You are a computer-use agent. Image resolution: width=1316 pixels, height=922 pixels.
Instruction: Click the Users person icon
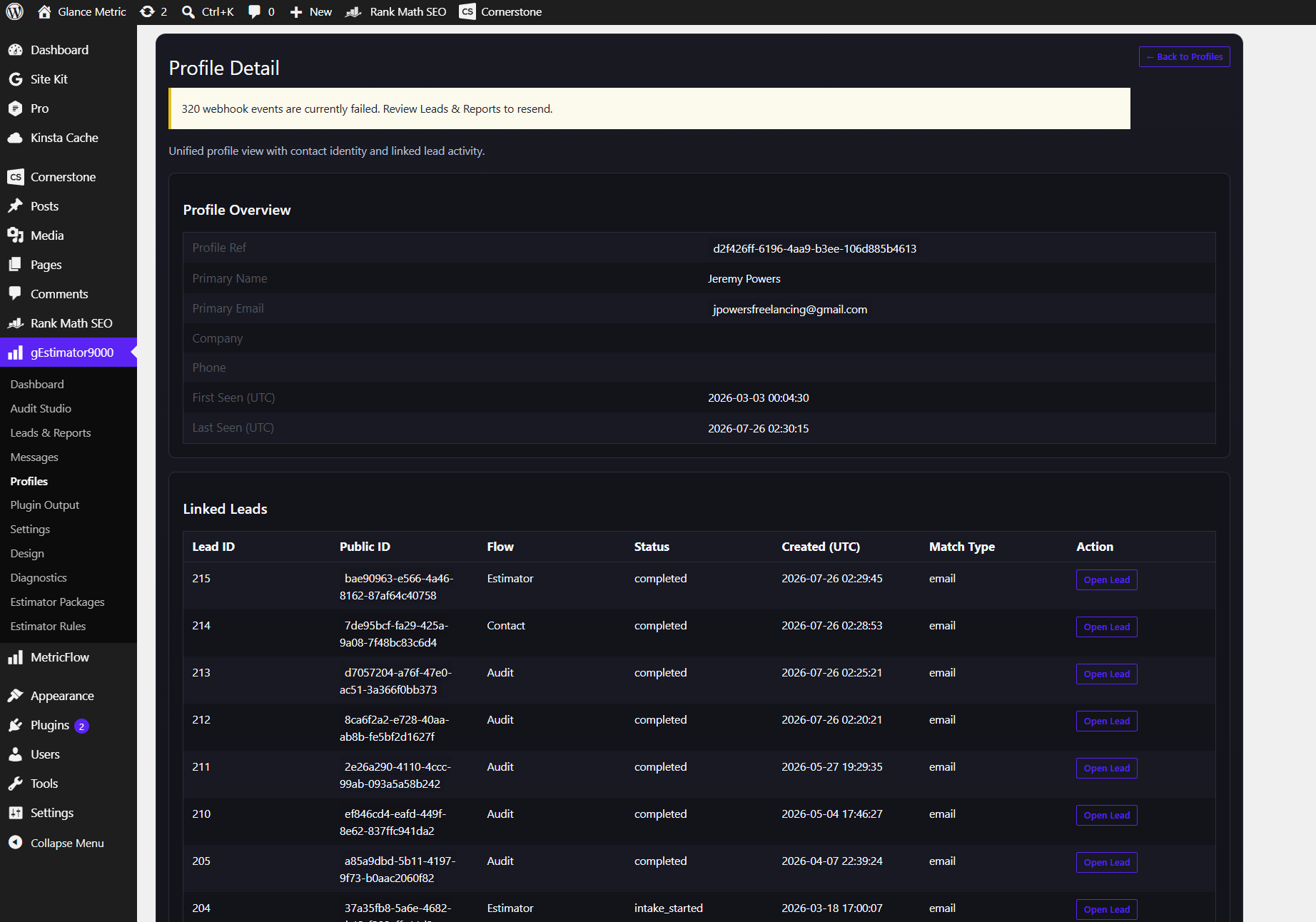click(x=15, y=754)
